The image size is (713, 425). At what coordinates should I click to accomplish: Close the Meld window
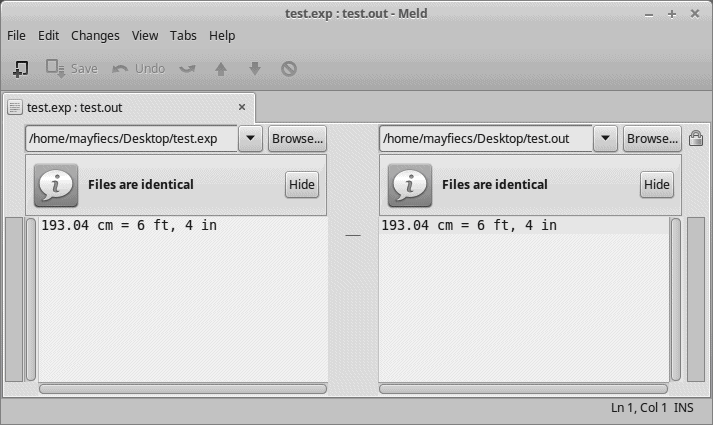click(x=695, y=14)
